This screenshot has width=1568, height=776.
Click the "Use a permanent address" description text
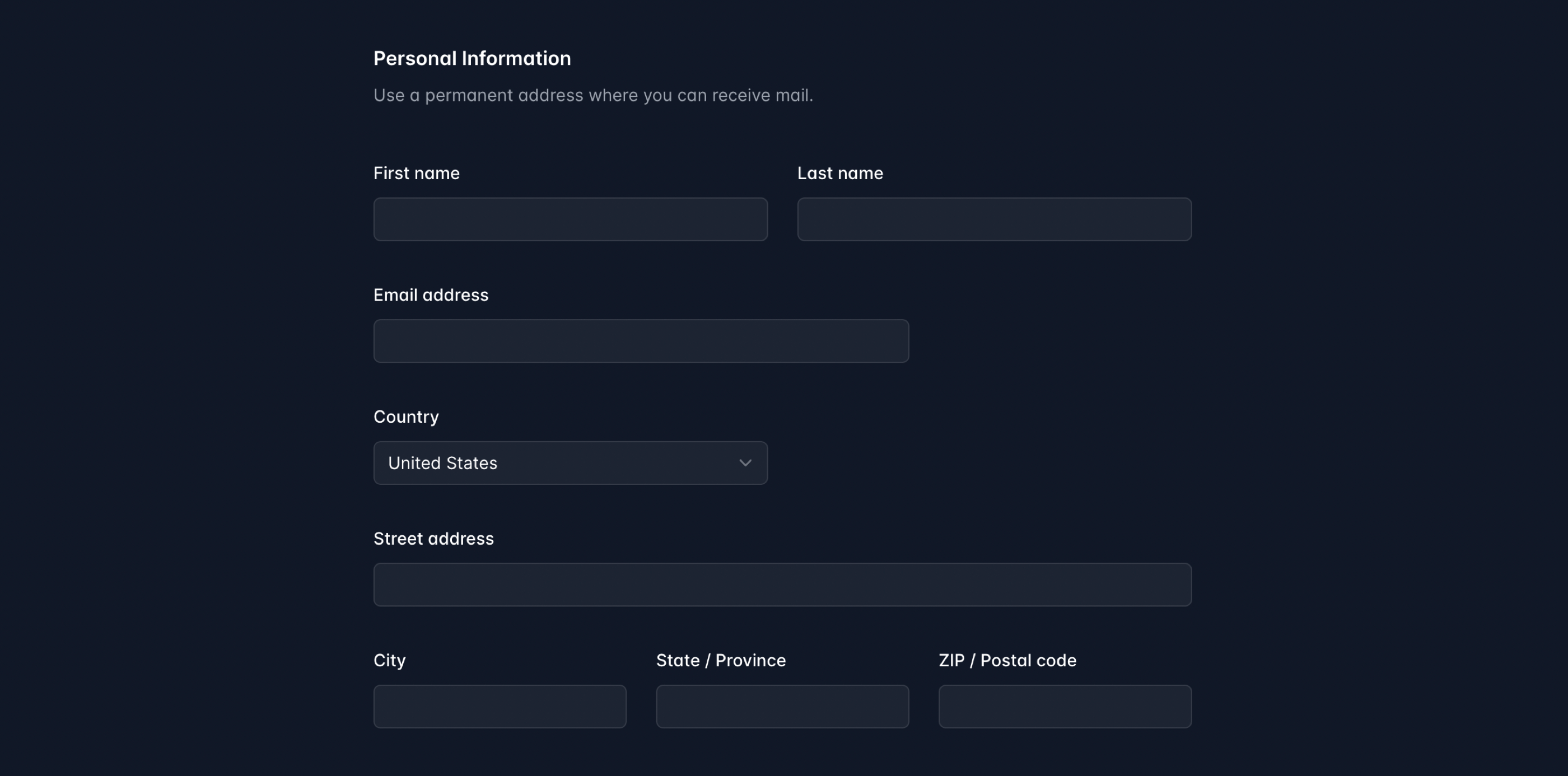(x=593, y=96)
